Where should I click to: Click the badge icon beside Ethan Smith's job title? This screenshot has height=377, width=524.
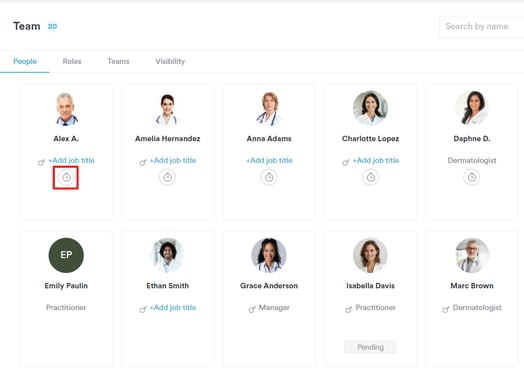[x=143, y=309]
